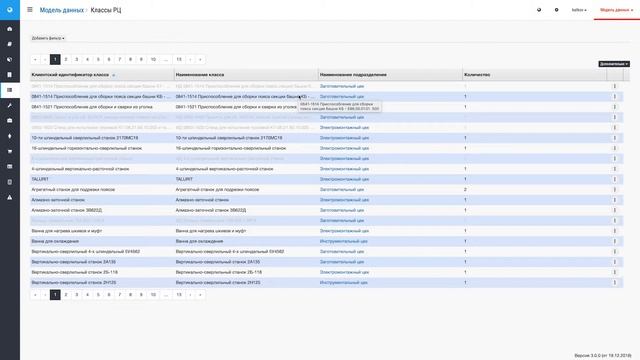640x360 pixels.
Task: Select 4-шпиндельный вертикально-расточной станок in identifier column
Action: [x=80, y=169]
